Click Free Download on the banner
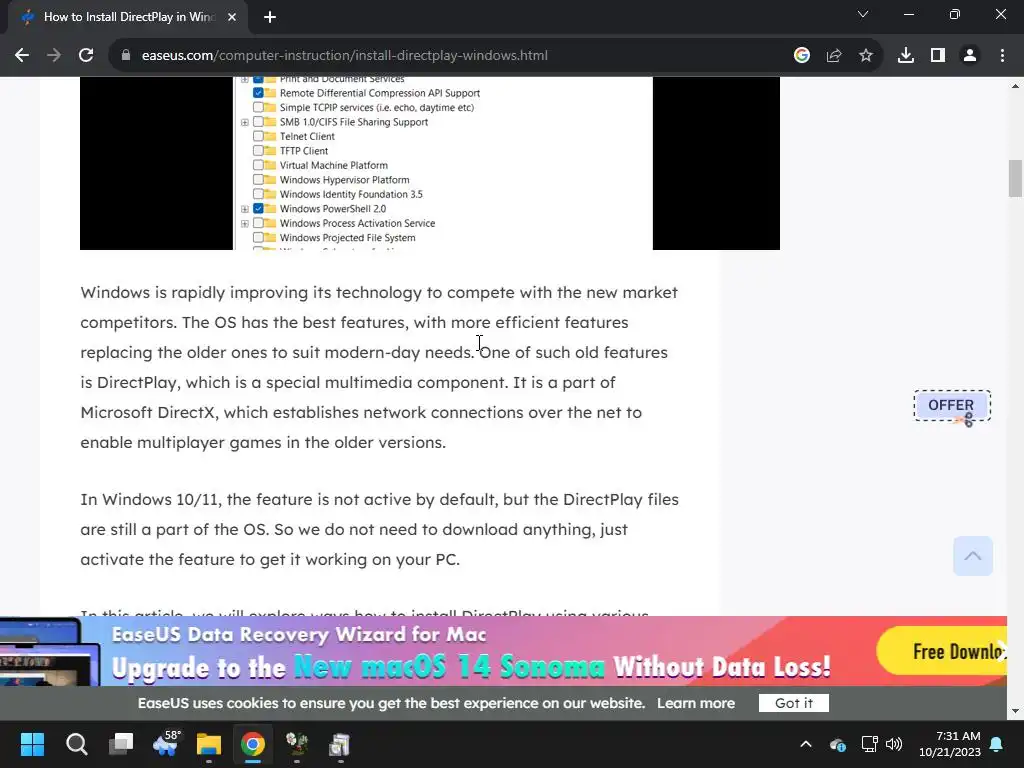1024x768 pixels. 942,651
